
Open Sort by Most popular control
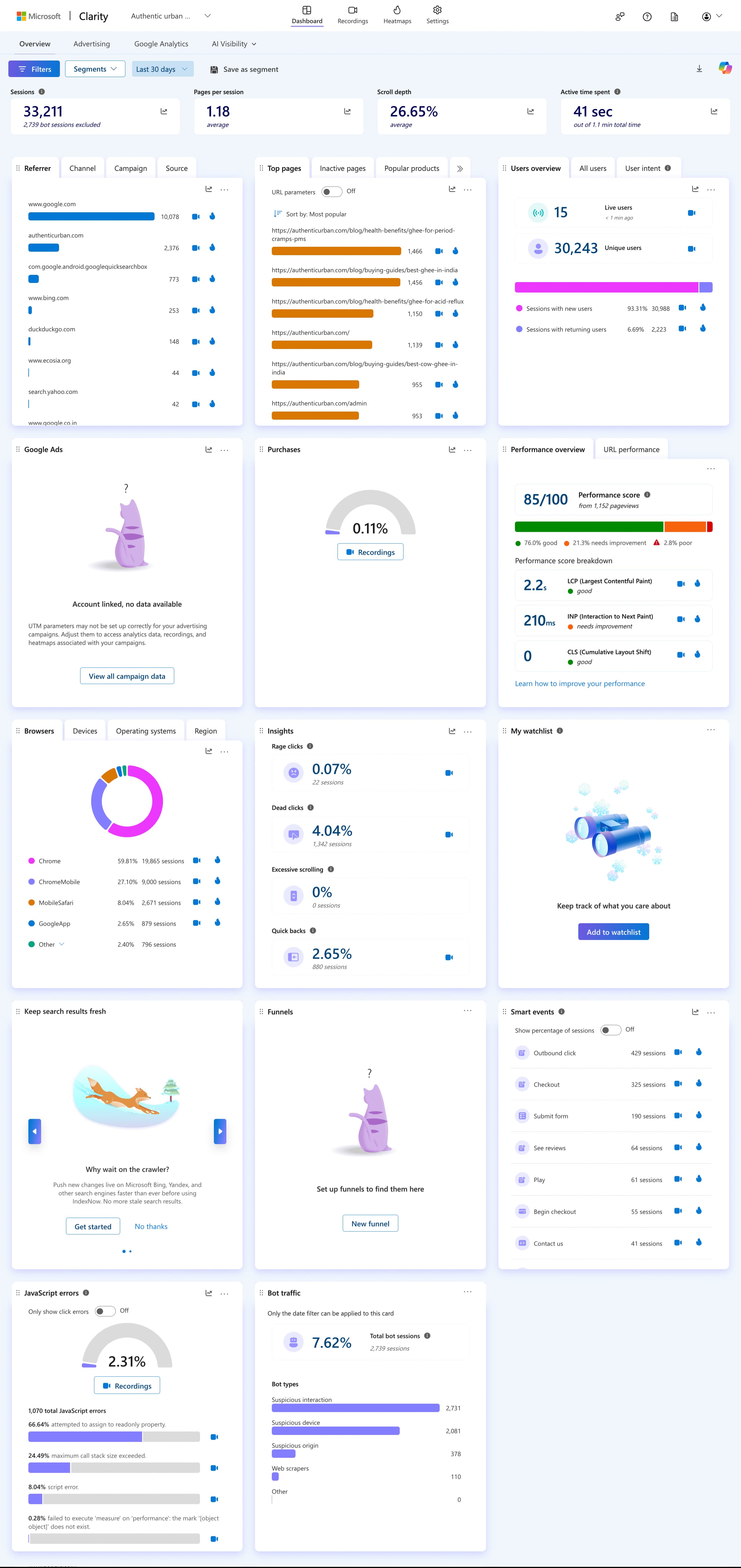[x=310, y=214]
